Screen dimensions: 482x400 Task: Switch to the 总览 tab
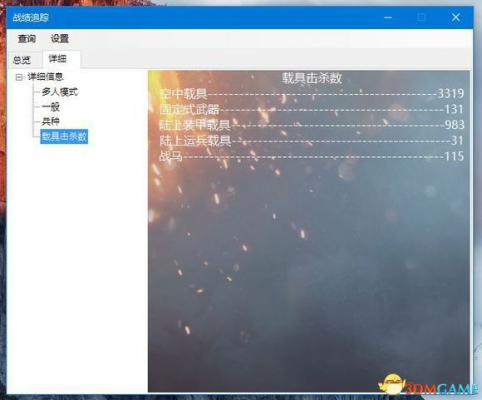22,60
